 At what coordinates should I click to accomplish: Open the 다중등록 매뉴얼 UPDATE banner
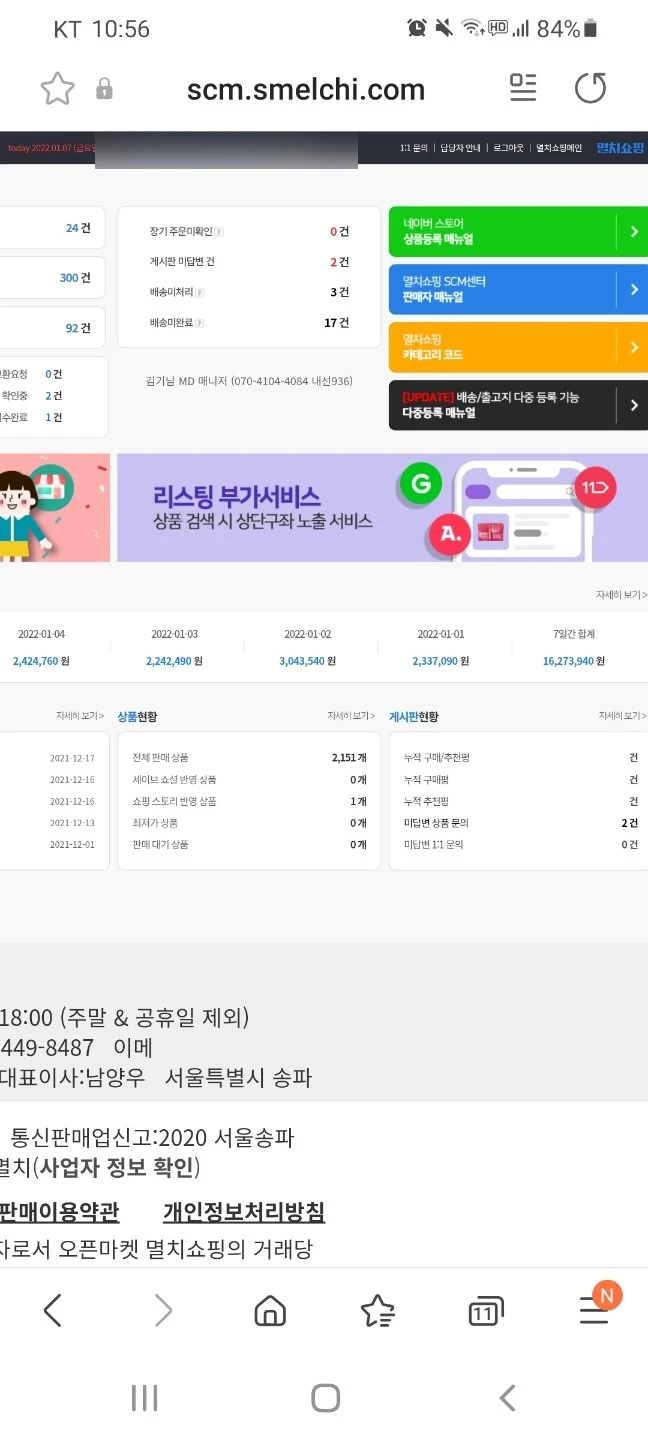pos(518,405)
